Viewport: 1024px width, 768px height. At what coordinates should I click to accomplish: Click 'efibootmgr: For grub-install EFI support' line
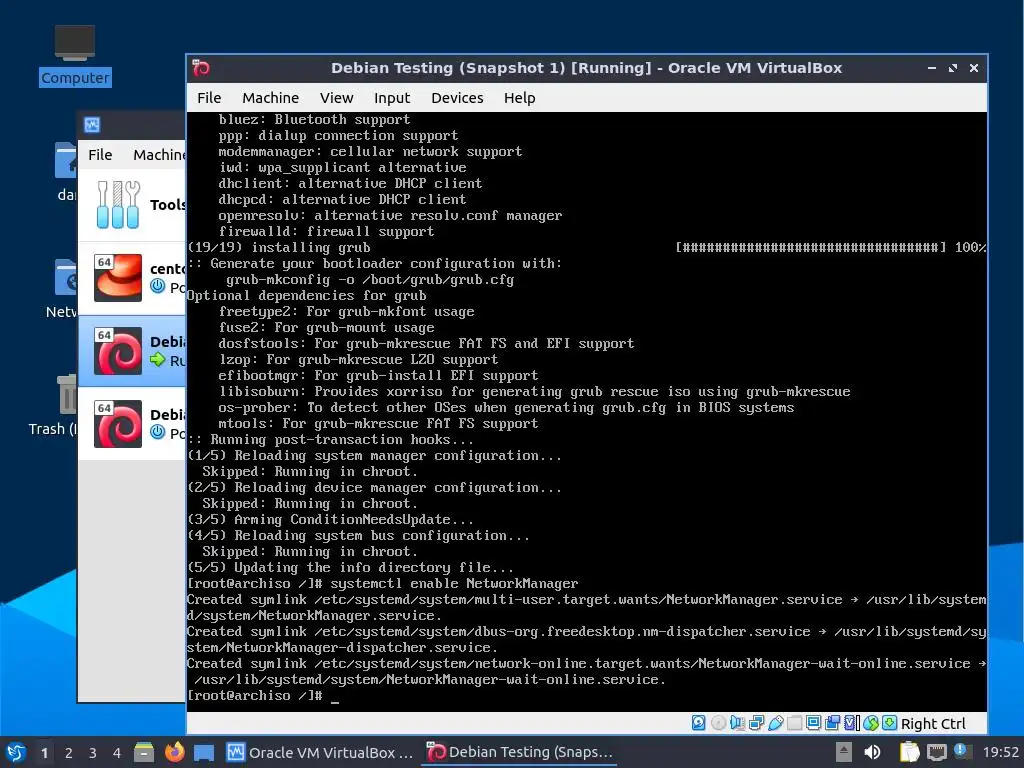(378, 376)
